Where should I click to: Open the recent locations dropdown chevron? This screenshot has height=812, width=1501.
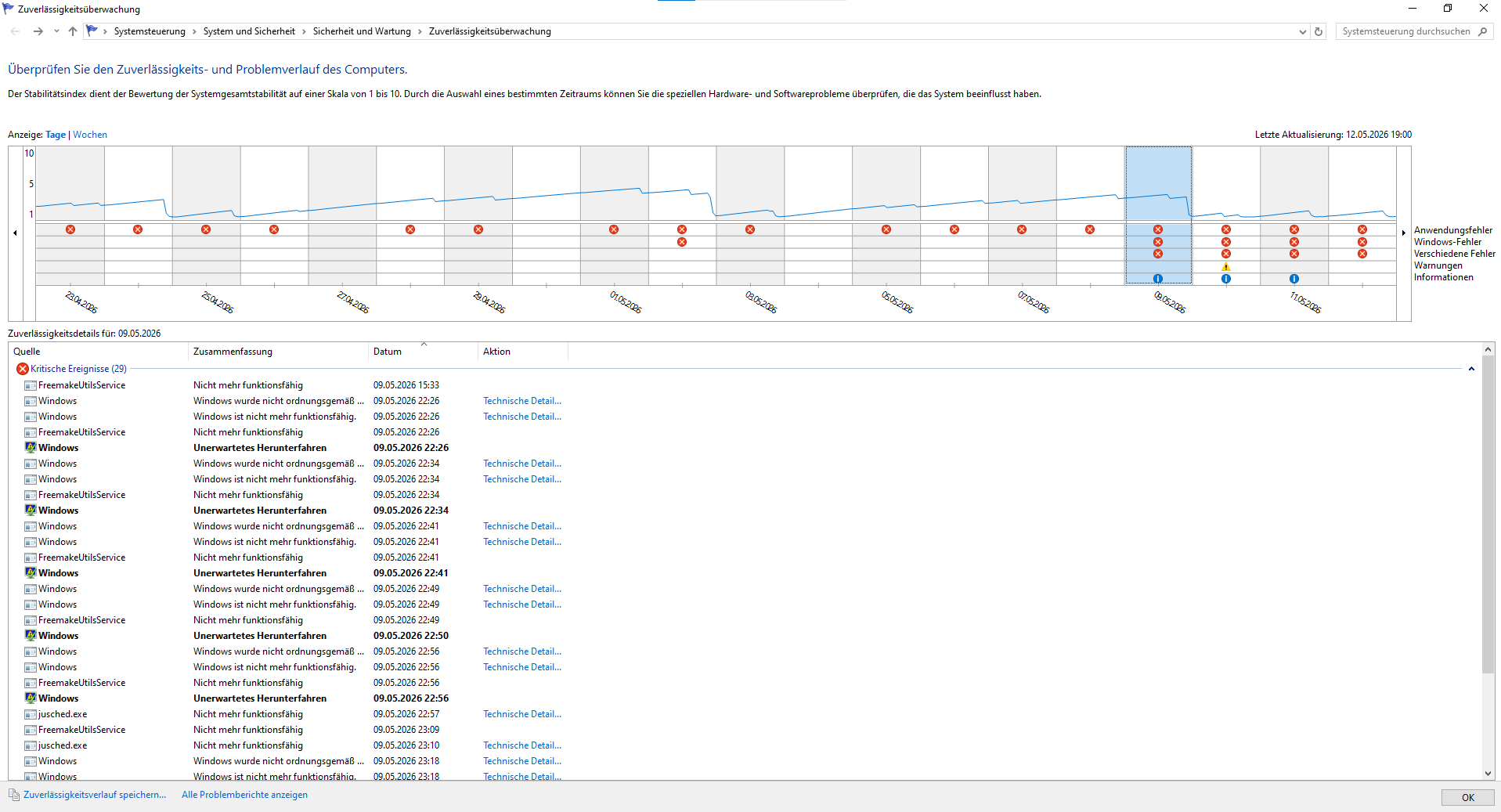pyautogui.click(x=56, y=31)
